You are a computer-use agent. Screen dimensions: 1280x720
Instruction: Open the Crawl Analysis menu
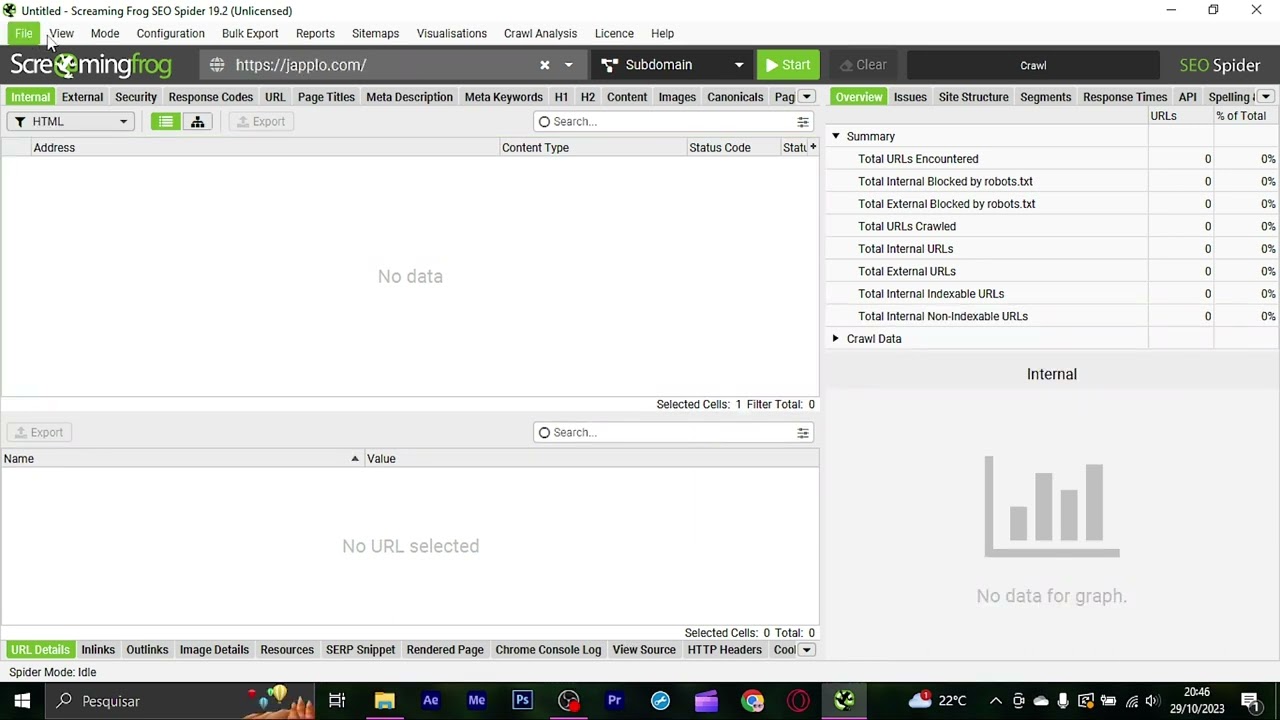540,33
